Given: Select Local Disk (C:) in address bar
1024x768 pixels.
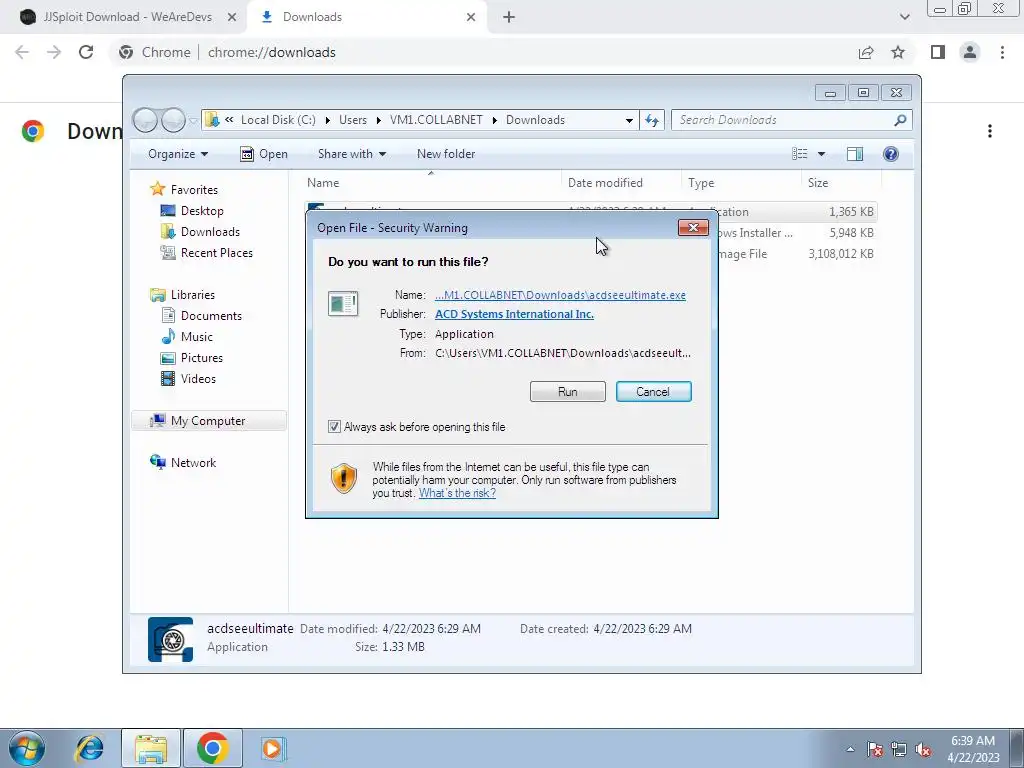Looking at the screenshot, I should pos(278,120).
